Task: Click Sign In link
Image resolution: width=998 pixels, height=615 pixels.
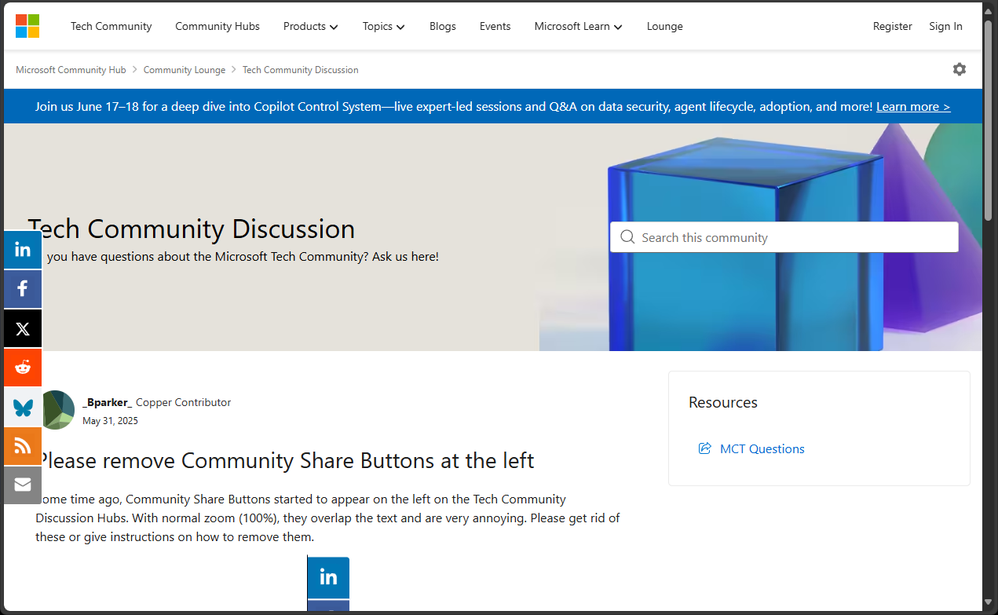Action: coord(945,26)
